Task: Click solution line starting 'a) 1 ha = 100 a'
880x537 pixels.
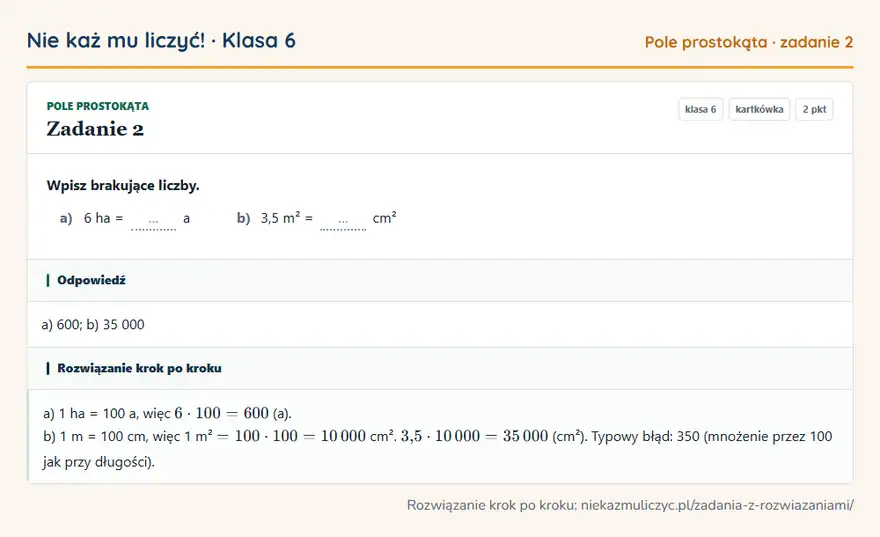Action: (167, 414)
